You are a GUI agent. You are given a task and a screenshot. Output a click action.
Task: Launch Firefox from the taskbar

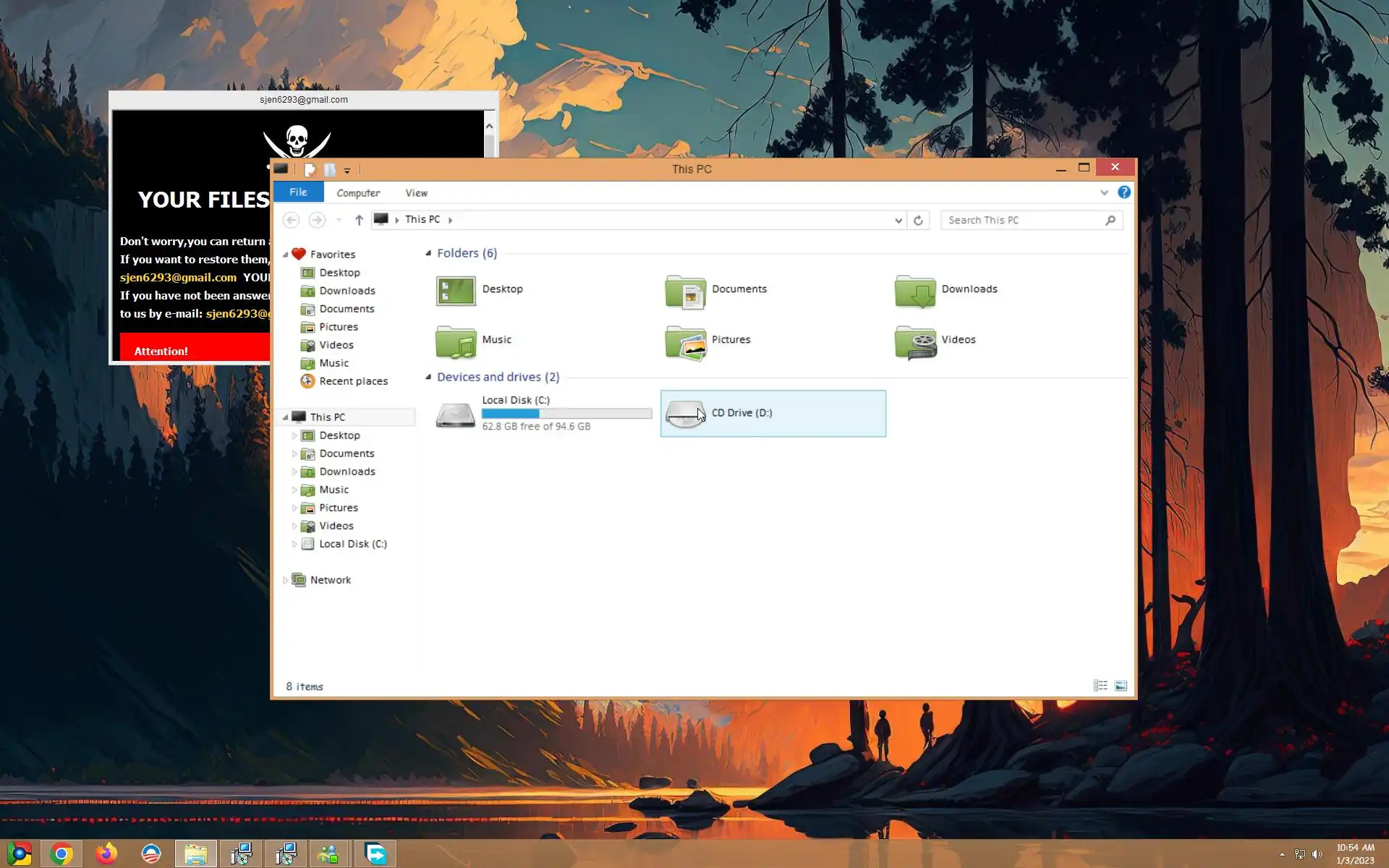tap(106, 854)
